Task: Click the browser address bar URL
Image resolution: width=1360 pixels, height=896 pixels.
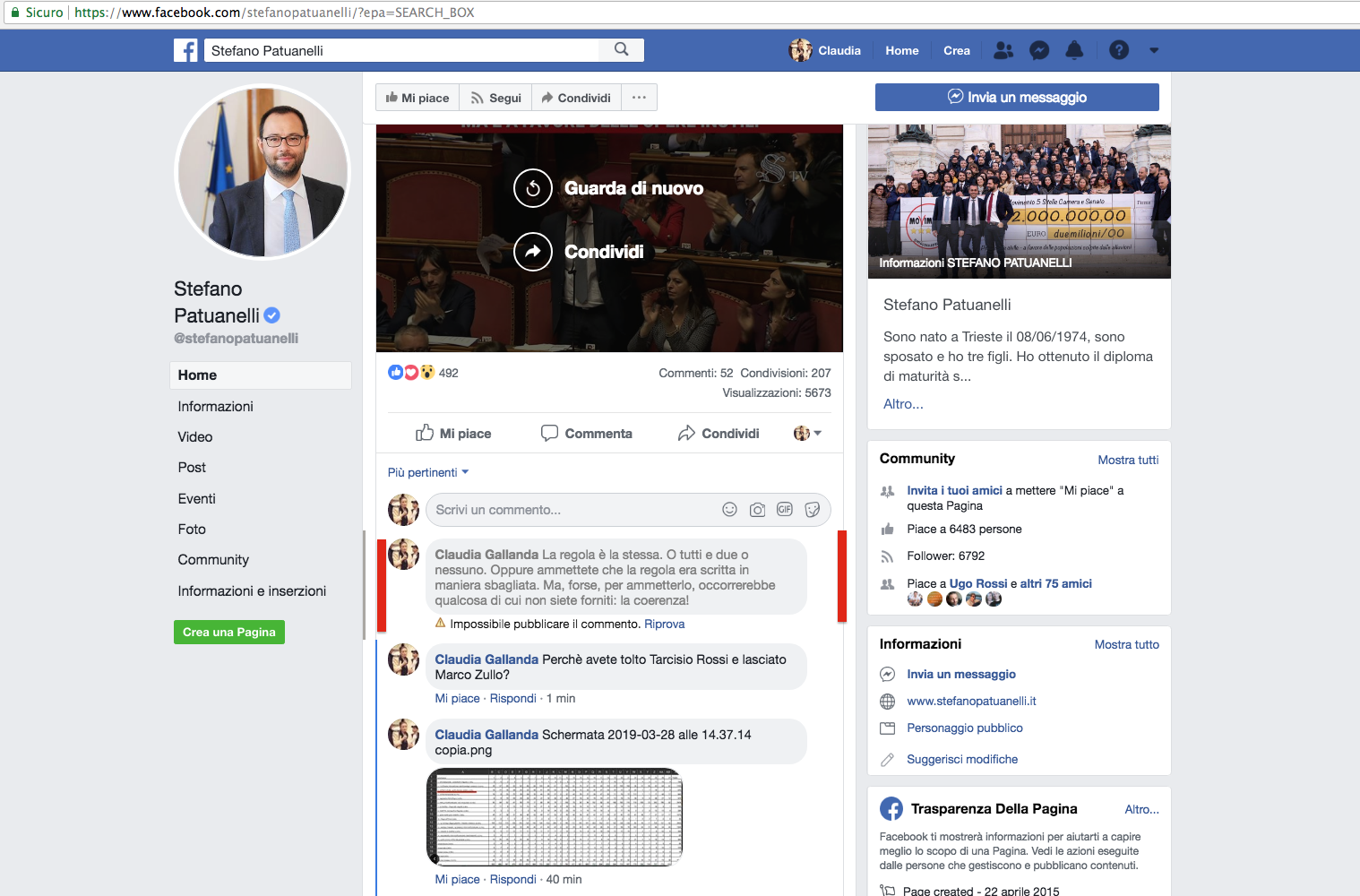Action: point(274,13)
